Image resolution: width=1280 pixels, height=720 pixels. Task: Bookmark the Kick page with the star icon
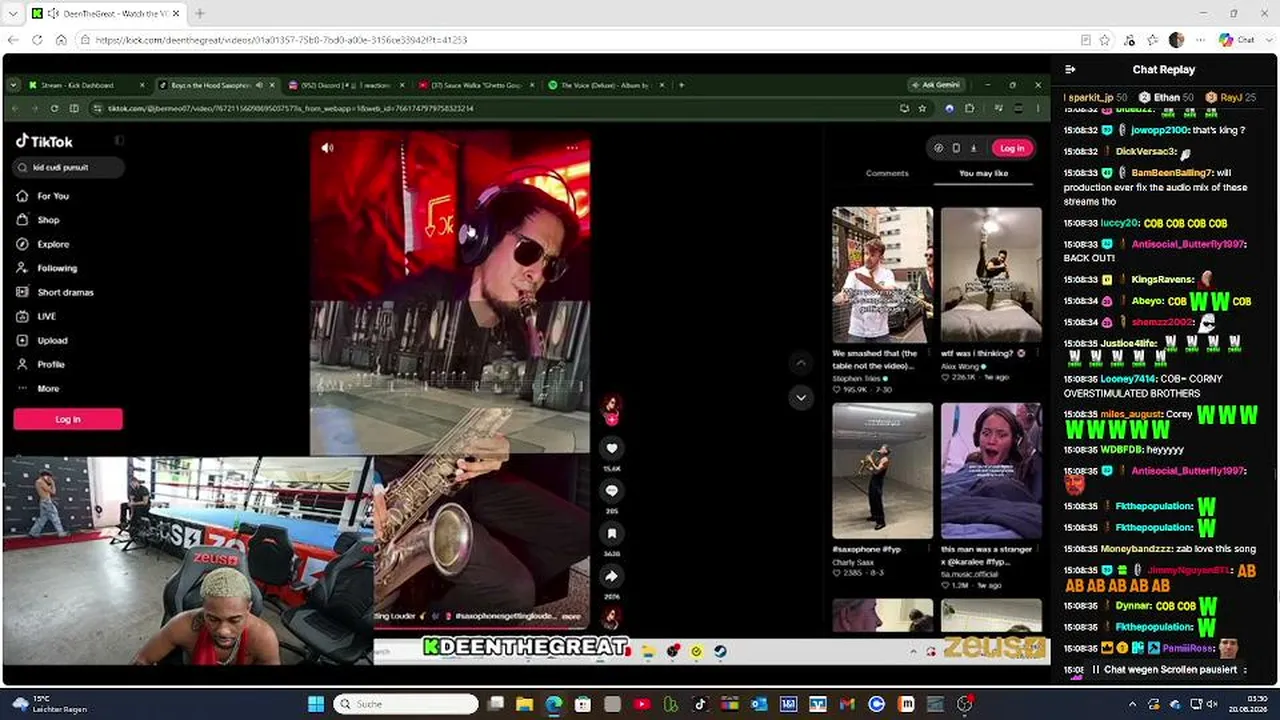(1105, 40)
